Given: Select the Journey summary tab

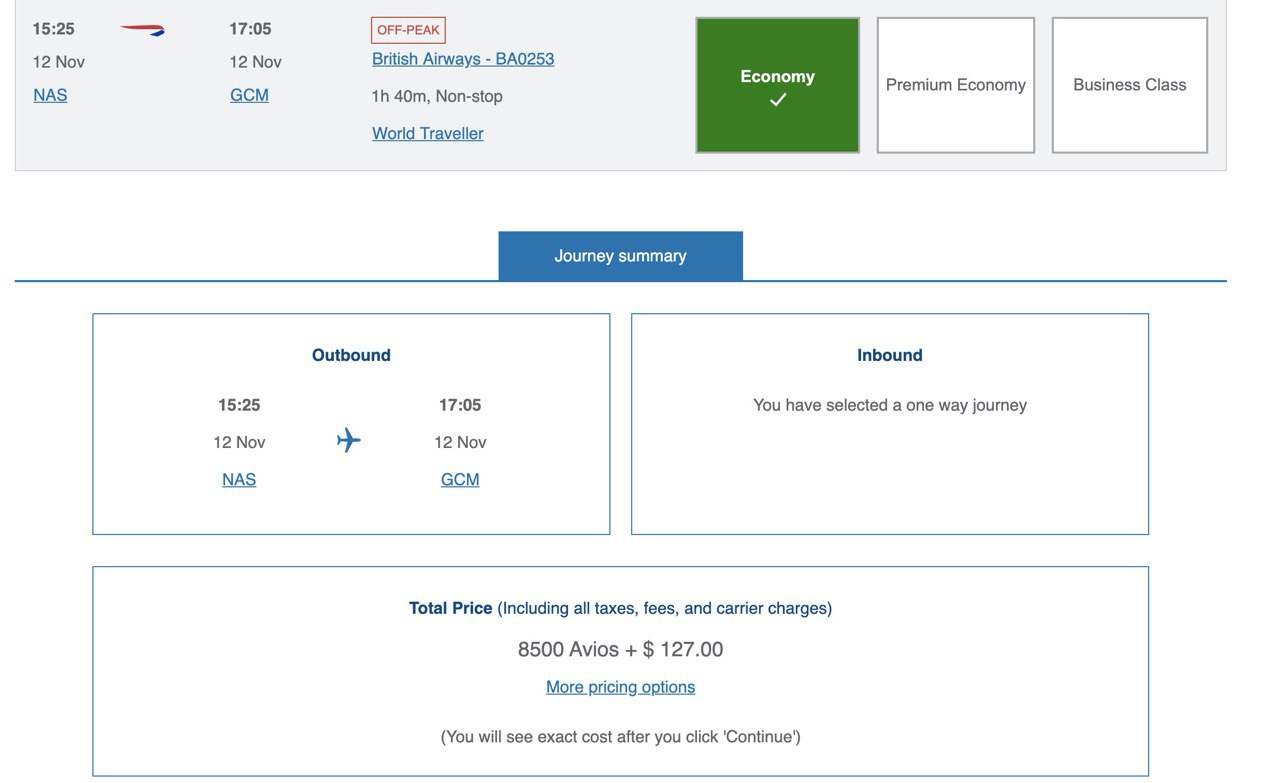Looking at the screenshot, I should 620,256.
